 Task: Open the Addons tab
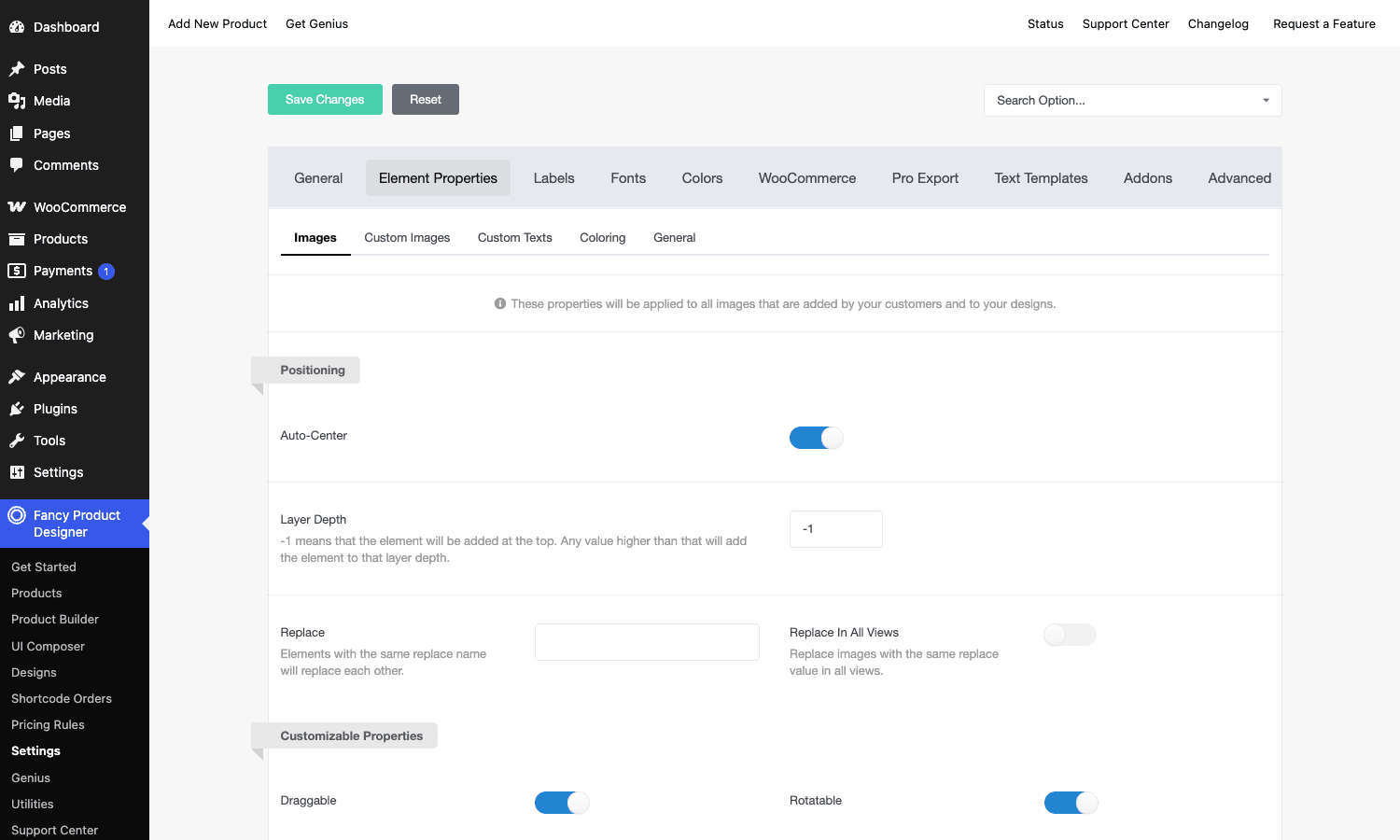(x=1148, y=178)
